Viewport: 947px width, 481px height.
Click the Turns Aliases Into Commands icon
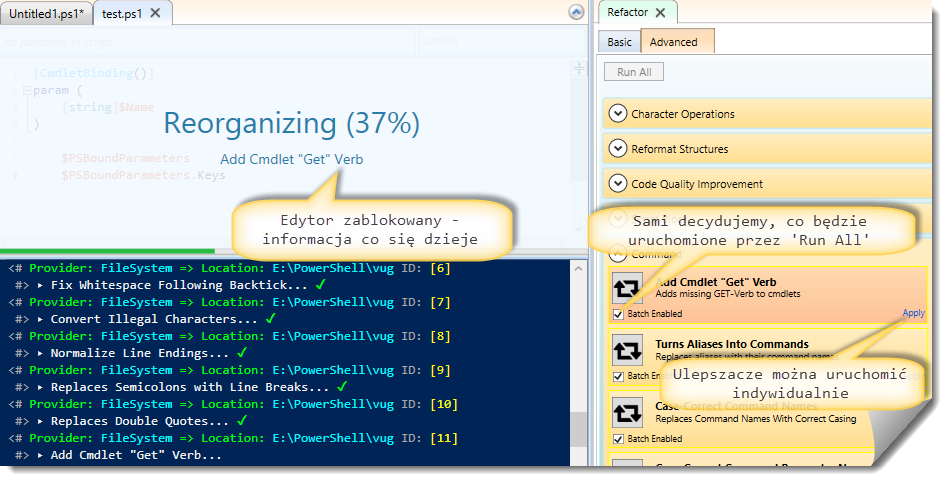[627, 350]
